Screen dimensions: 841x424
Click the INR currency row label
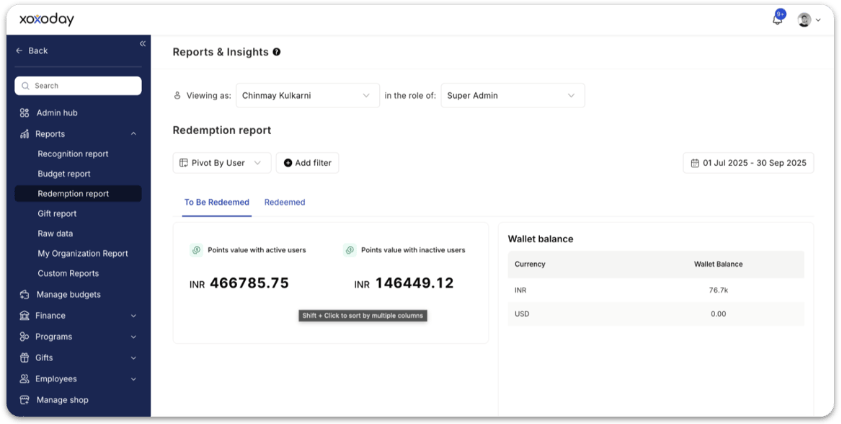520,290
